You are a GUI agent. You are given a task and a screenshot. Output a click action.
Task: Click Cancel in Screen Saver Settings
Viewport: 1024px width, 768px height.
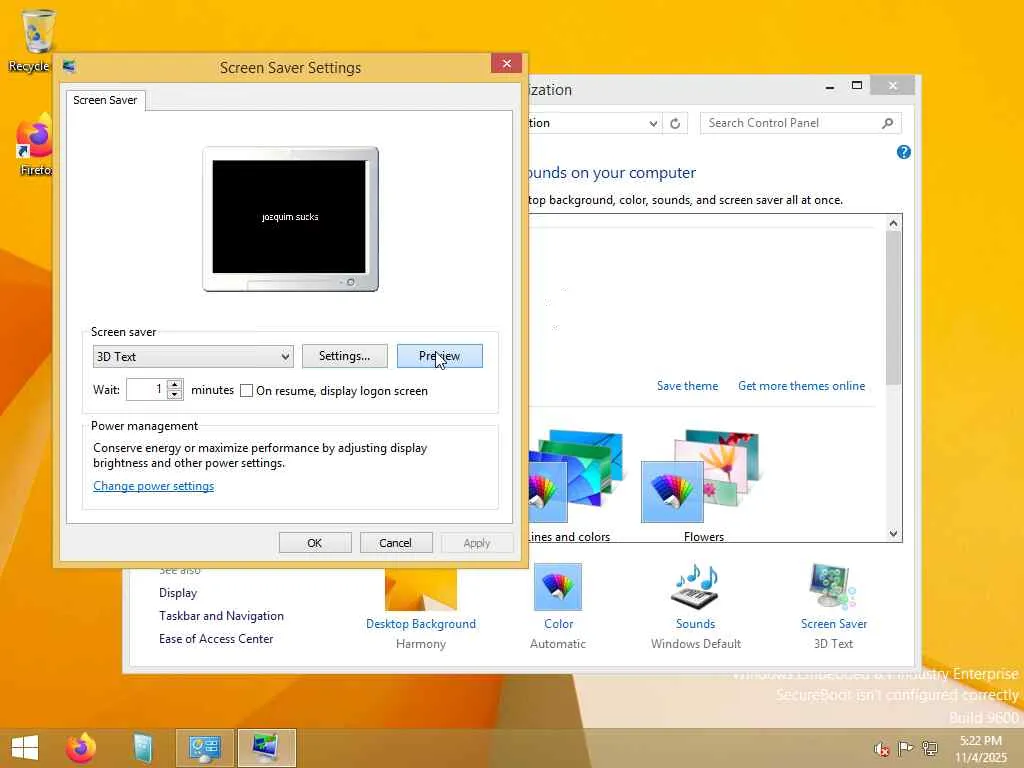(396, 543)
